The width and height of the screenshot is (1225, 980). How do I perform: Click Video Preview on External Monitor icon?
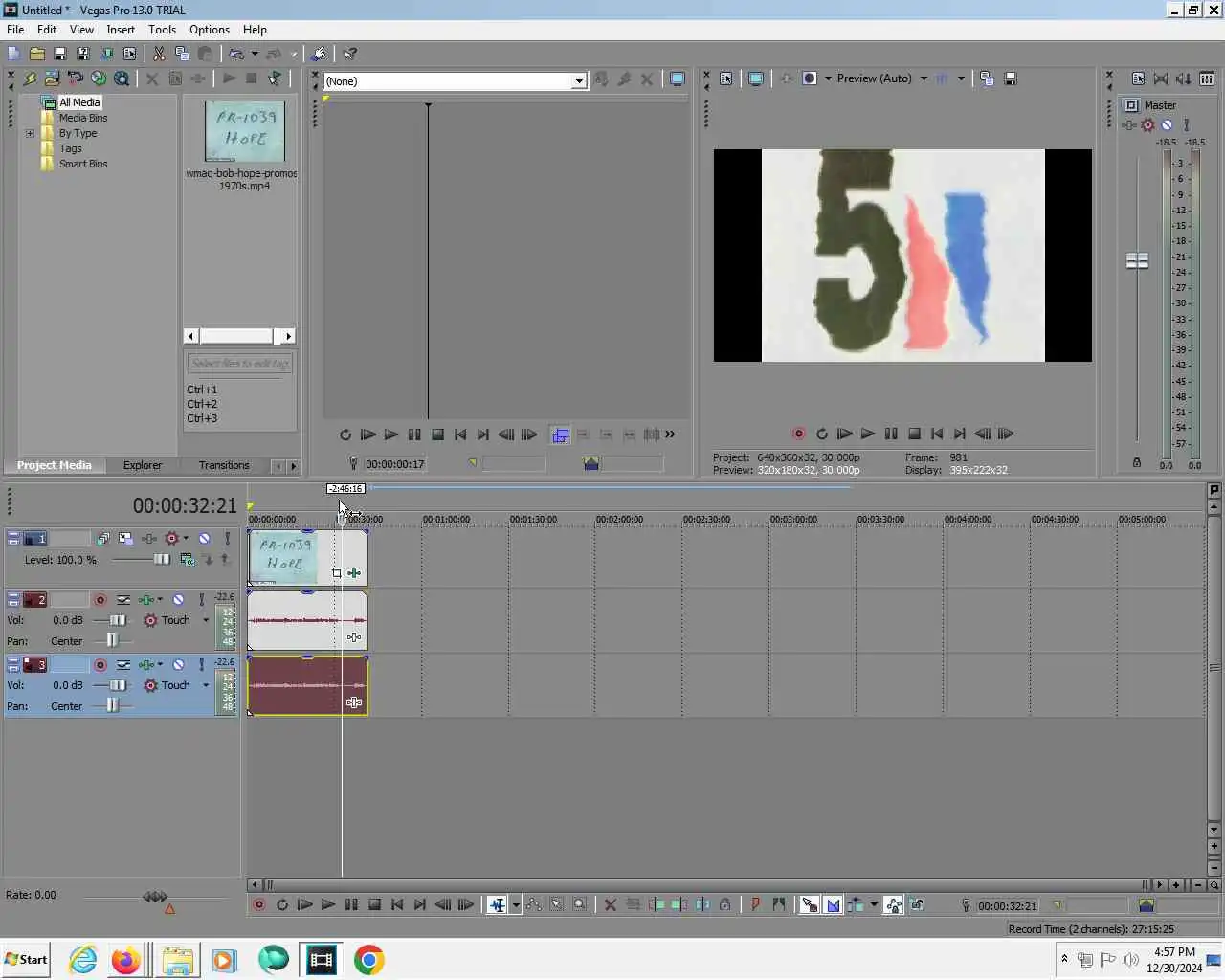756,78
